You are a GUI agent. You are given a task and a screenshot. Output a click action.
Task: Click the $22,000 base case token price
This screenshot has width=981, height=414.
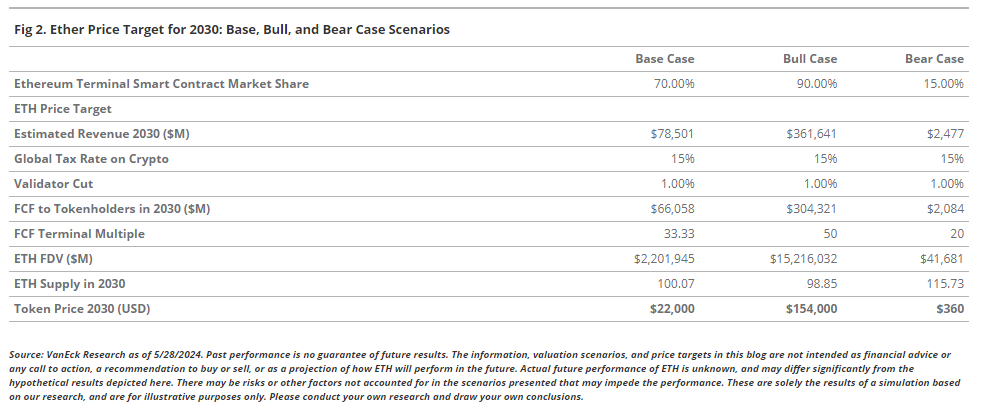coord(668,309)
